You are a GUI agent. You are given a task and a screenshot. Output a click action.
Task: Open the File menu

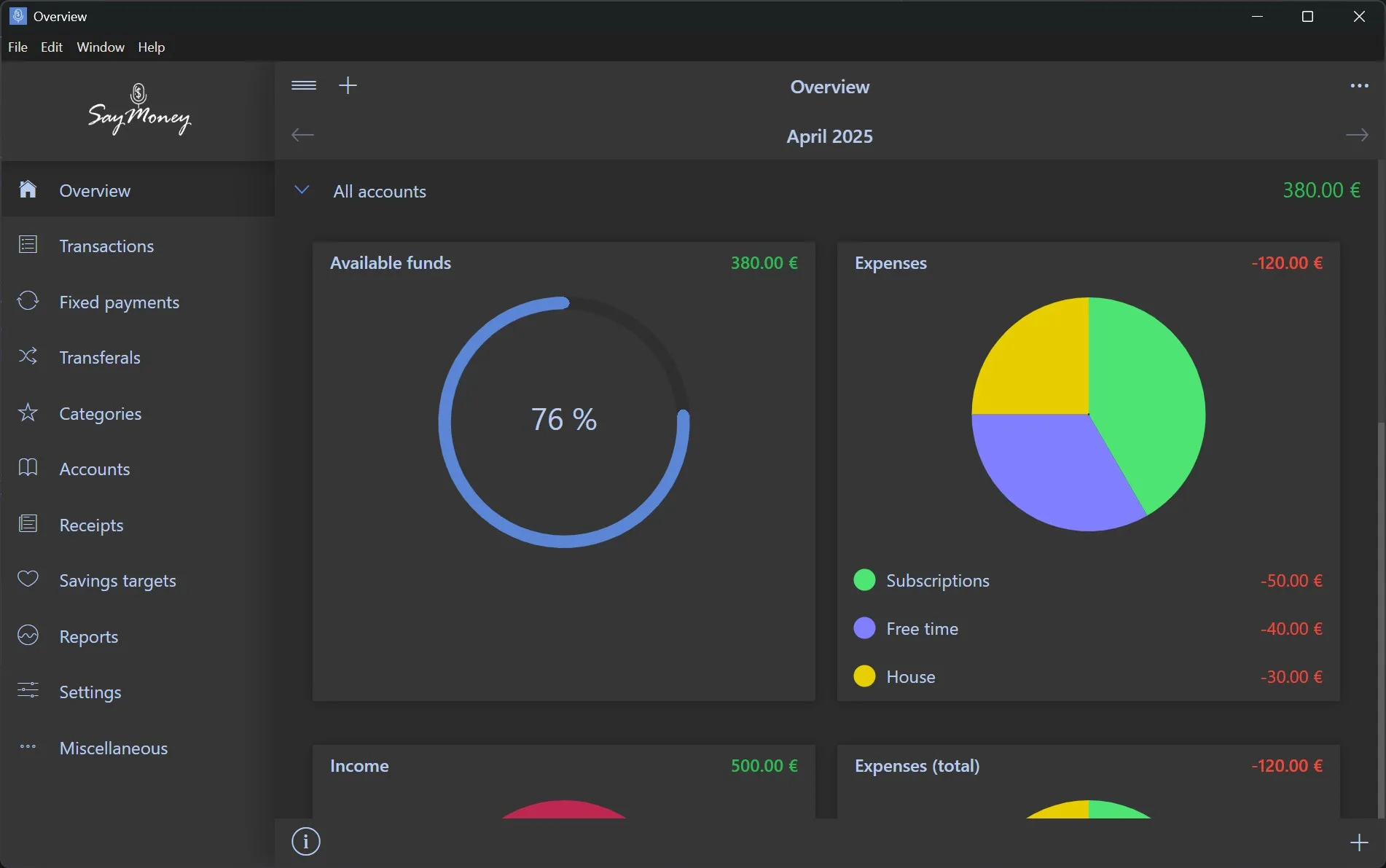[17, 47]
